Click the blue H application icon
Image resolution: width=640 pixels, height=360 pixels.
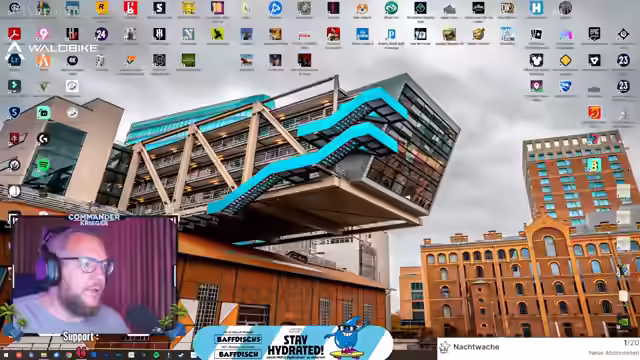click(536, 8)
